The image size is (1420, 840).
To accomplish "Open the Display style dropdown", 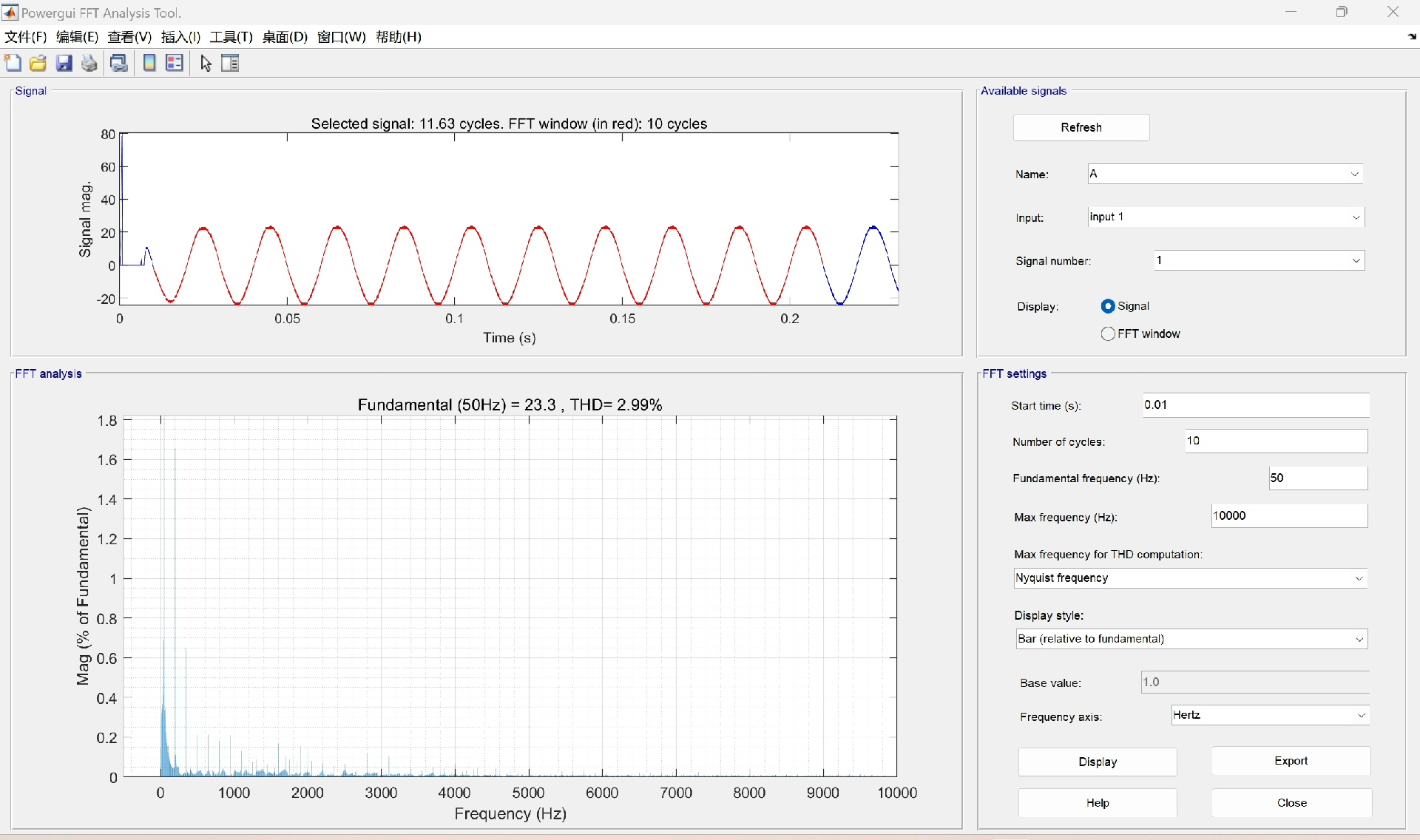I will coord(1191,640).
